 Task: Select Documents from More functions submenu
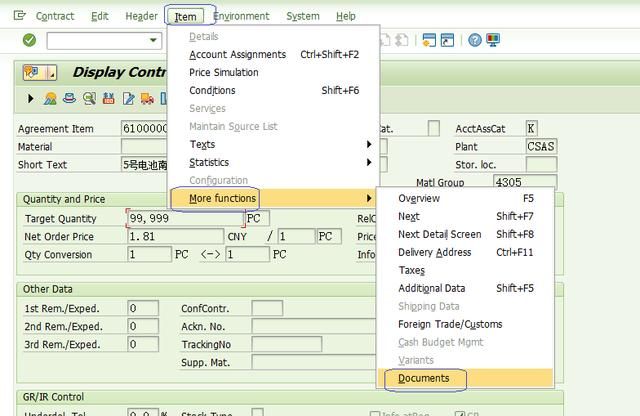(424, 378)
